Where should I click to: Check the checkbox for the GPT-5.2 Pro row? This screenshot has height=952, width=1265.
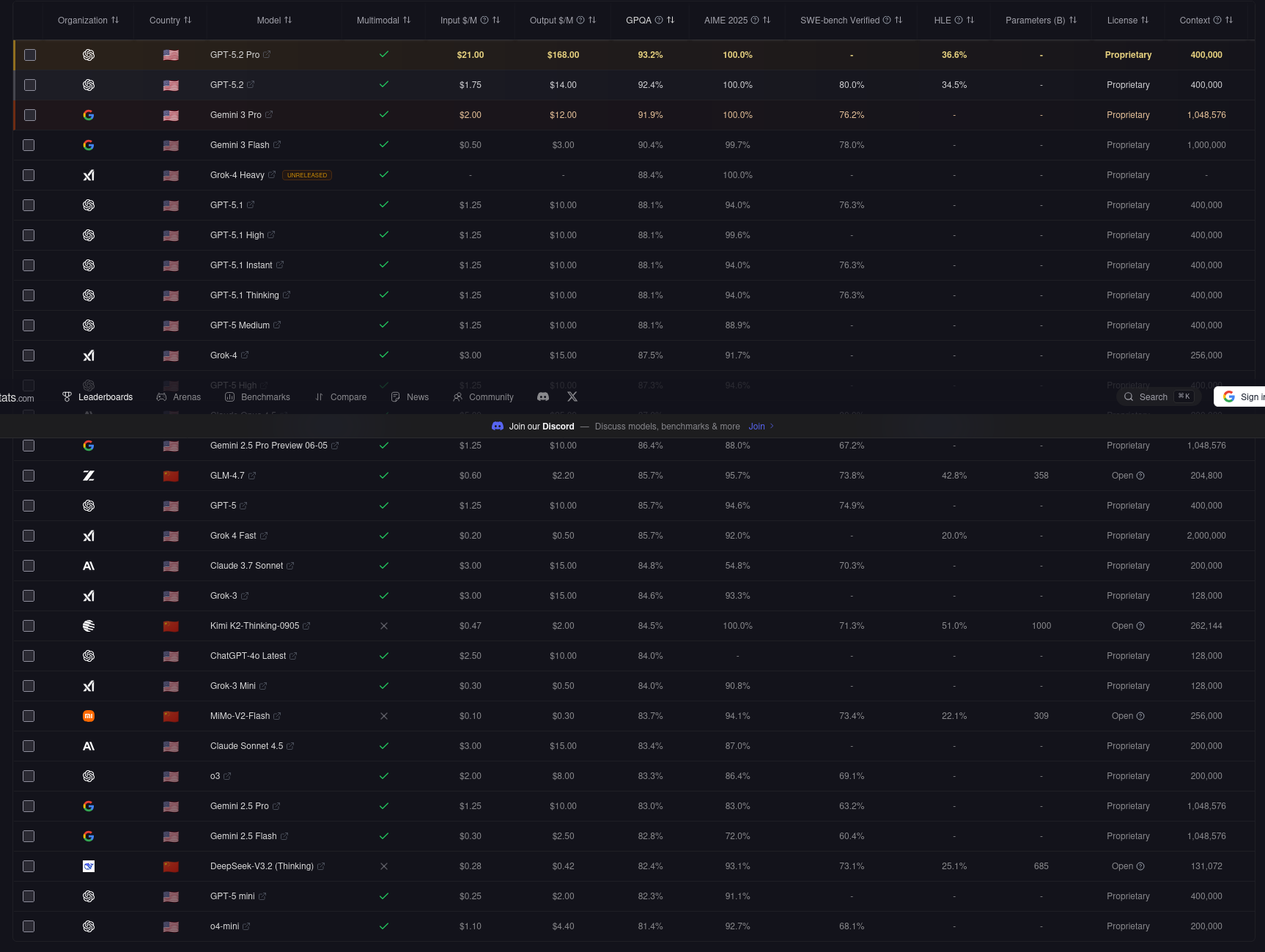point(29,55)
